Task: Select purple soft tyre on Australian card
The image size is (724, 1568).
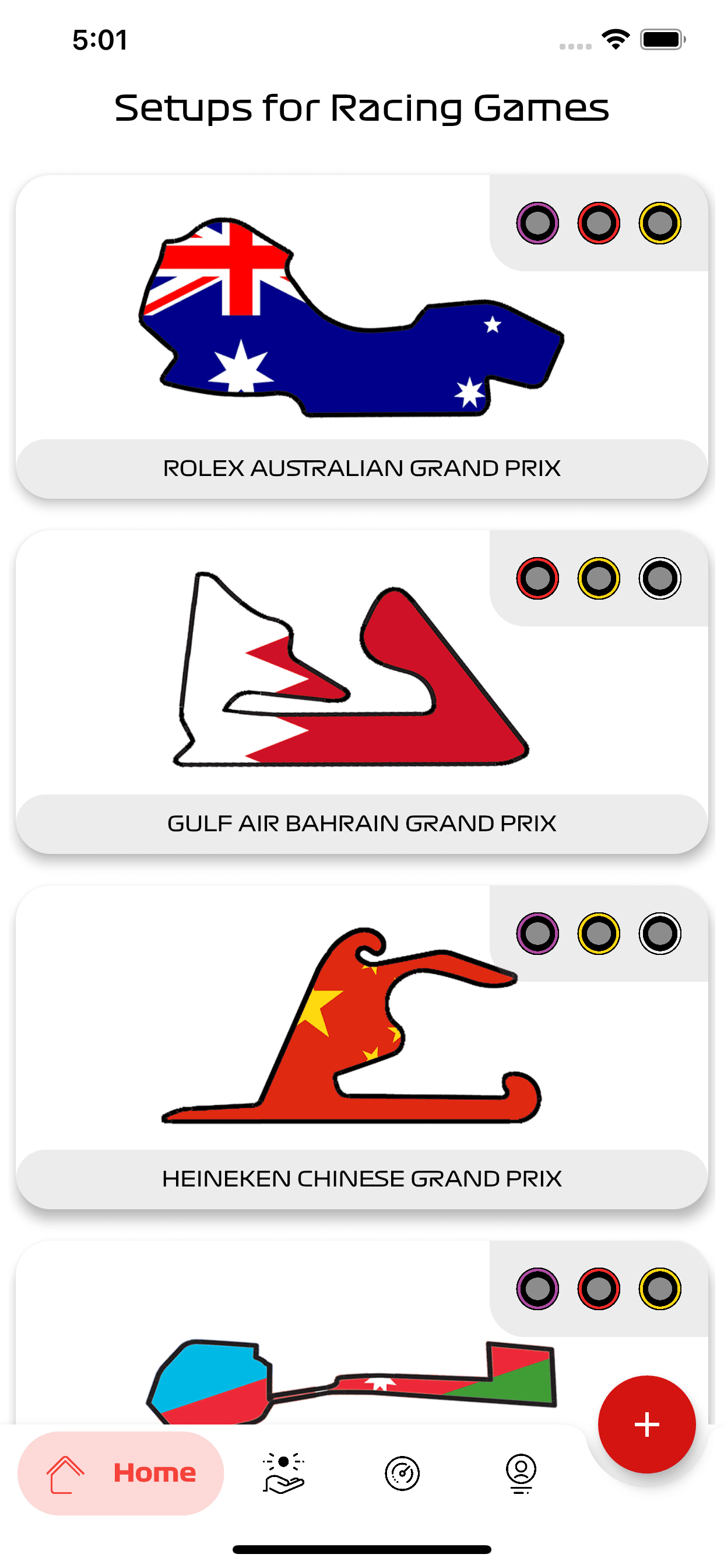Action: pyautogui.click(x=538, y=223)
